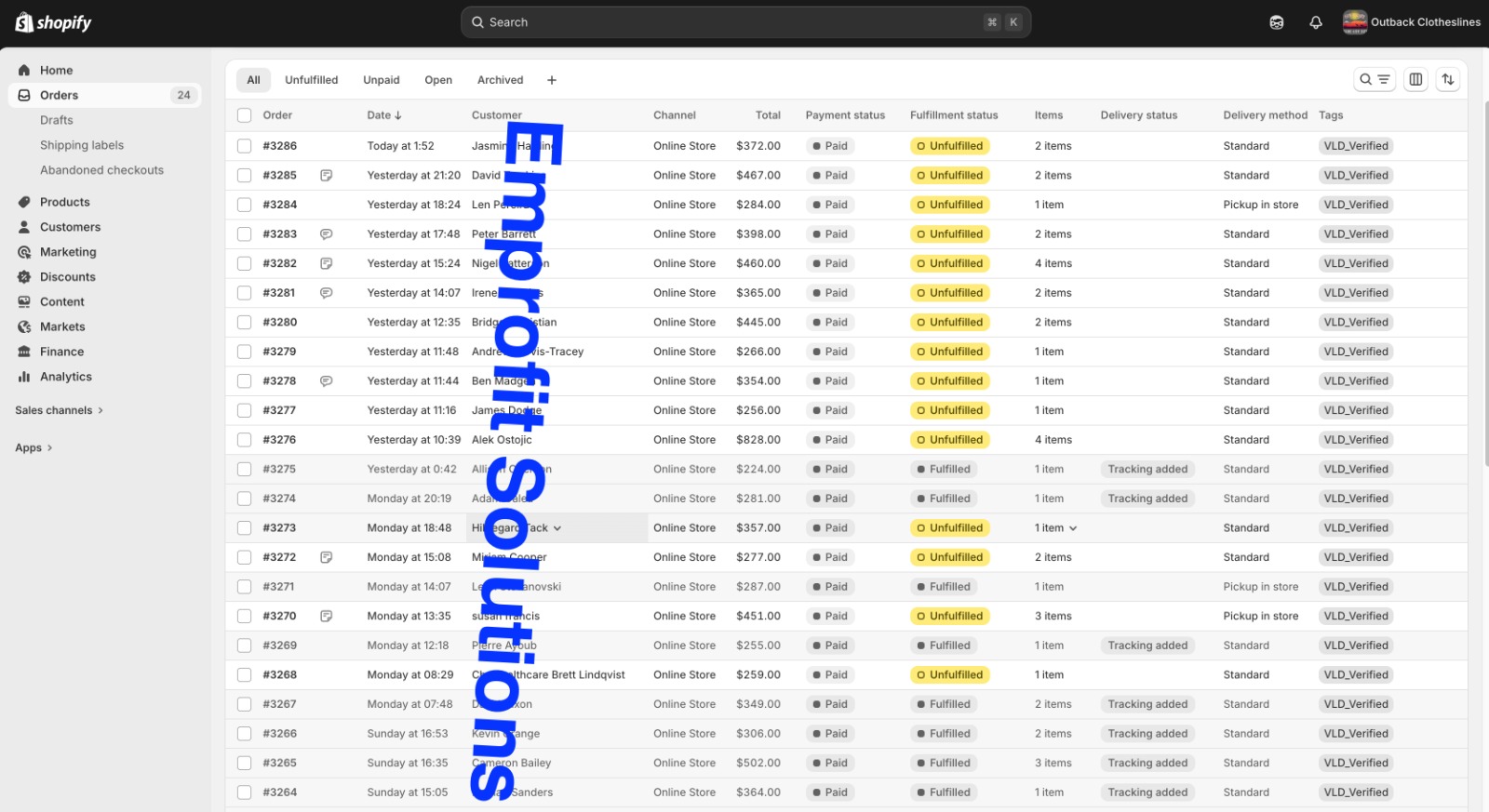Open the note icon on order #3285
This screenshot has height=812, width=1489.
tap(327, 176)
